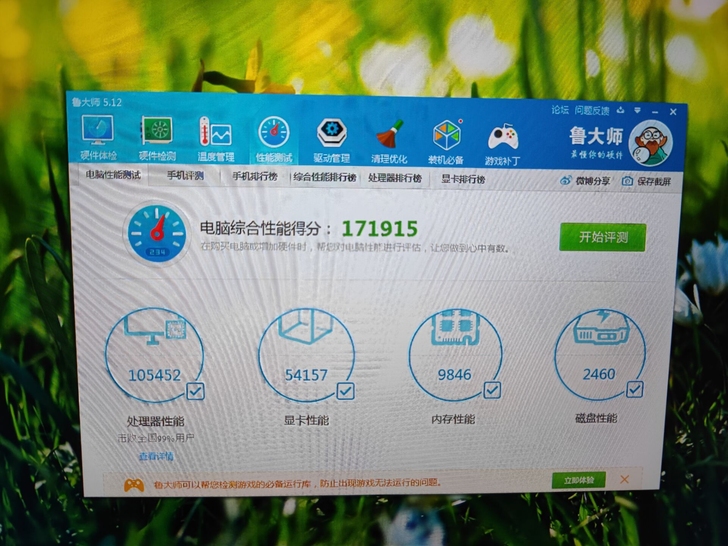The image size is (728, 546).
Task: Open 温度管理 temperature management icon
Action: point(215,139)
